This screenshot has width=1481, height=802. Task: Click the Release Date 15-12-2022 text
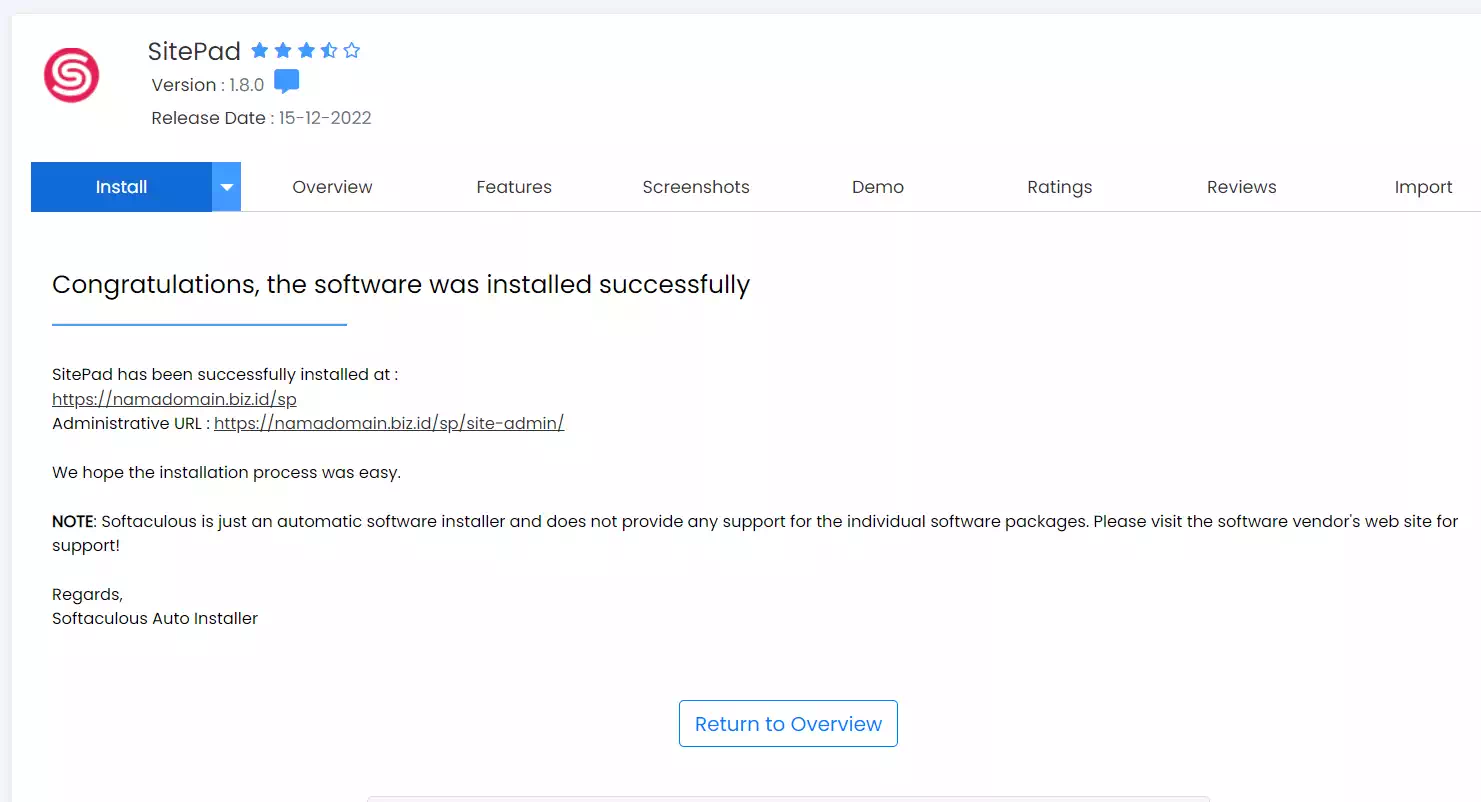pyautogui.click(x=262, y=118)
